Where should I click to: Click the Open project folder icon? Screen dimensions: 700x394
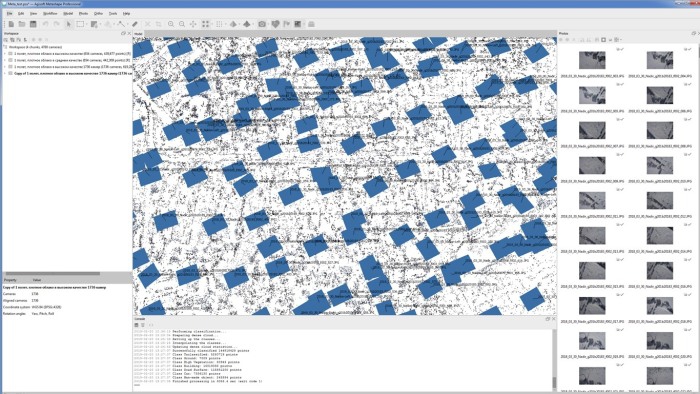22,24
